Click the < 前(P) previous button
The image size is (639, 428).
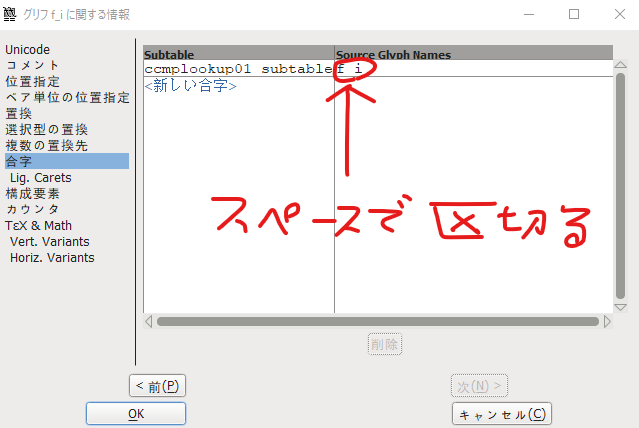[157, 386]
